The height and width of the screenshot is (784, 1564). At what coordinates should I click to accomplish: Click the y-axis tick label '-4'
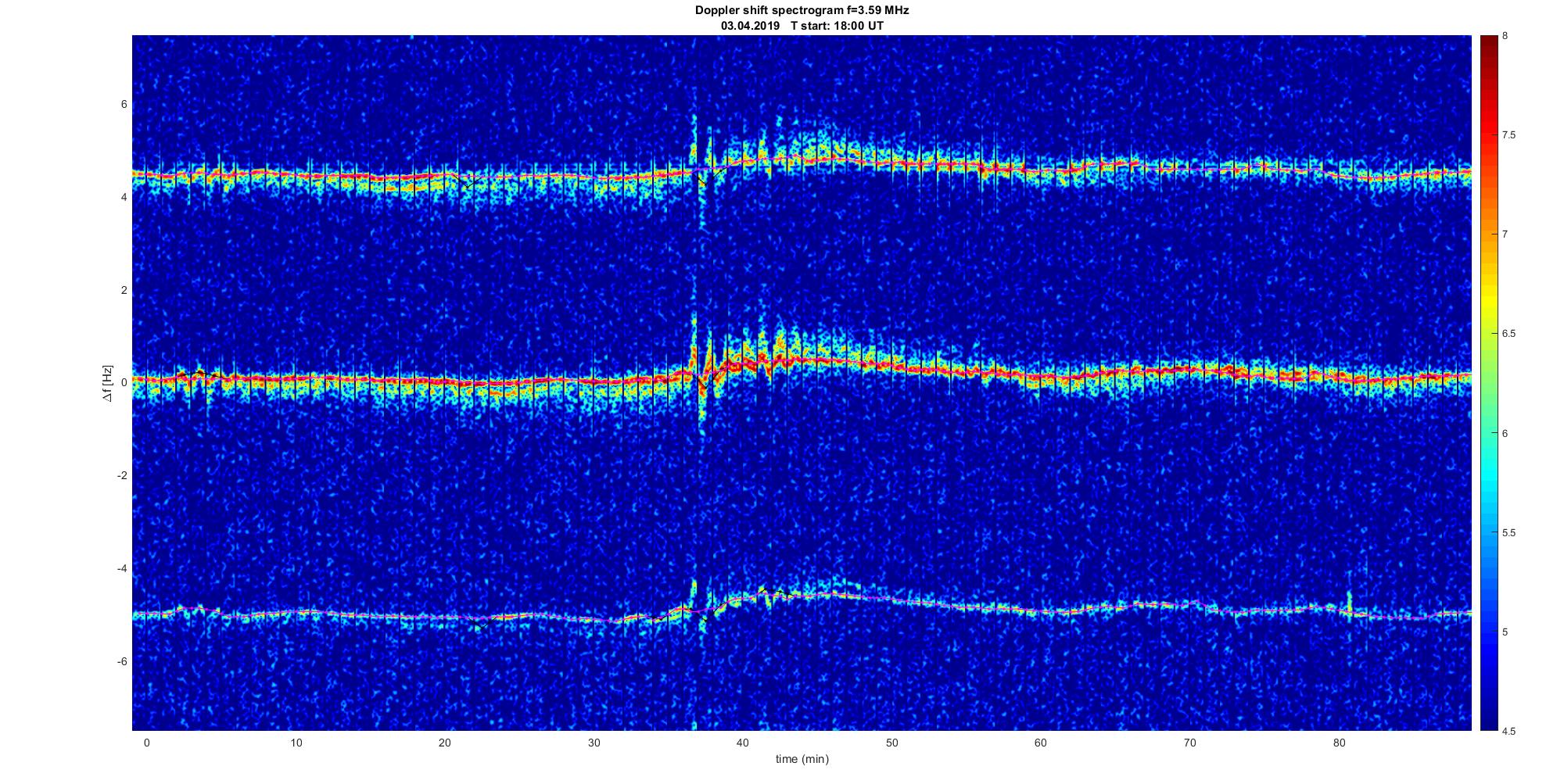(122, 569)
